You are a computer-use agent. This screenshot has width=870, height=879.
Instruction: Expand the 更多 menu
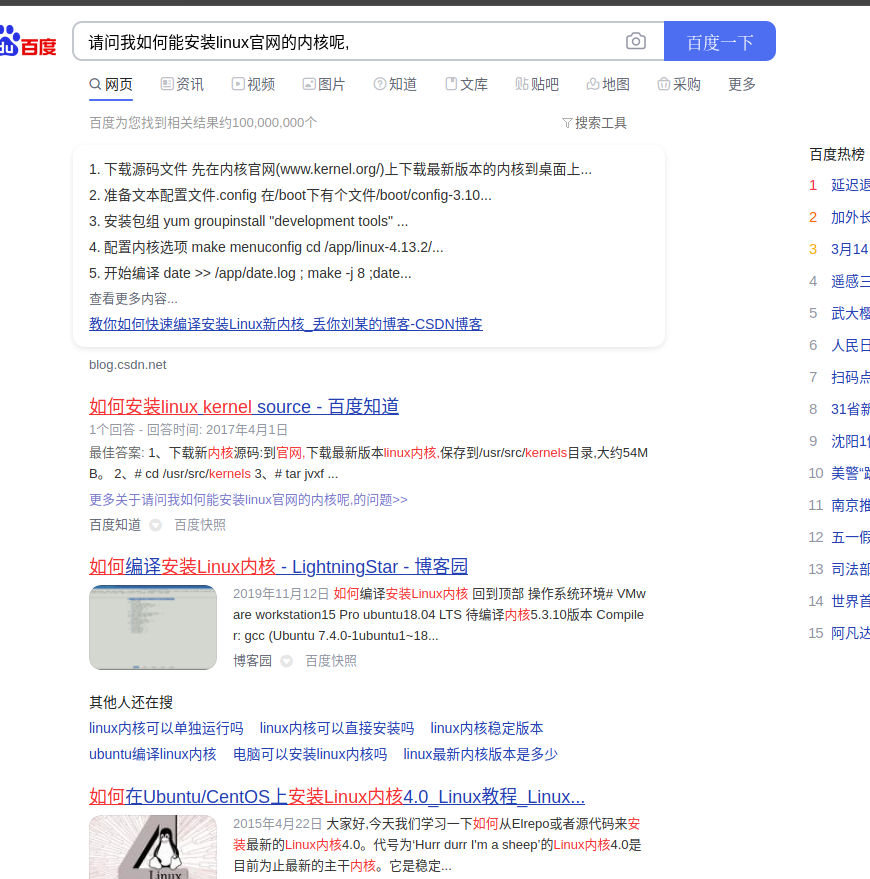[742, 84]
